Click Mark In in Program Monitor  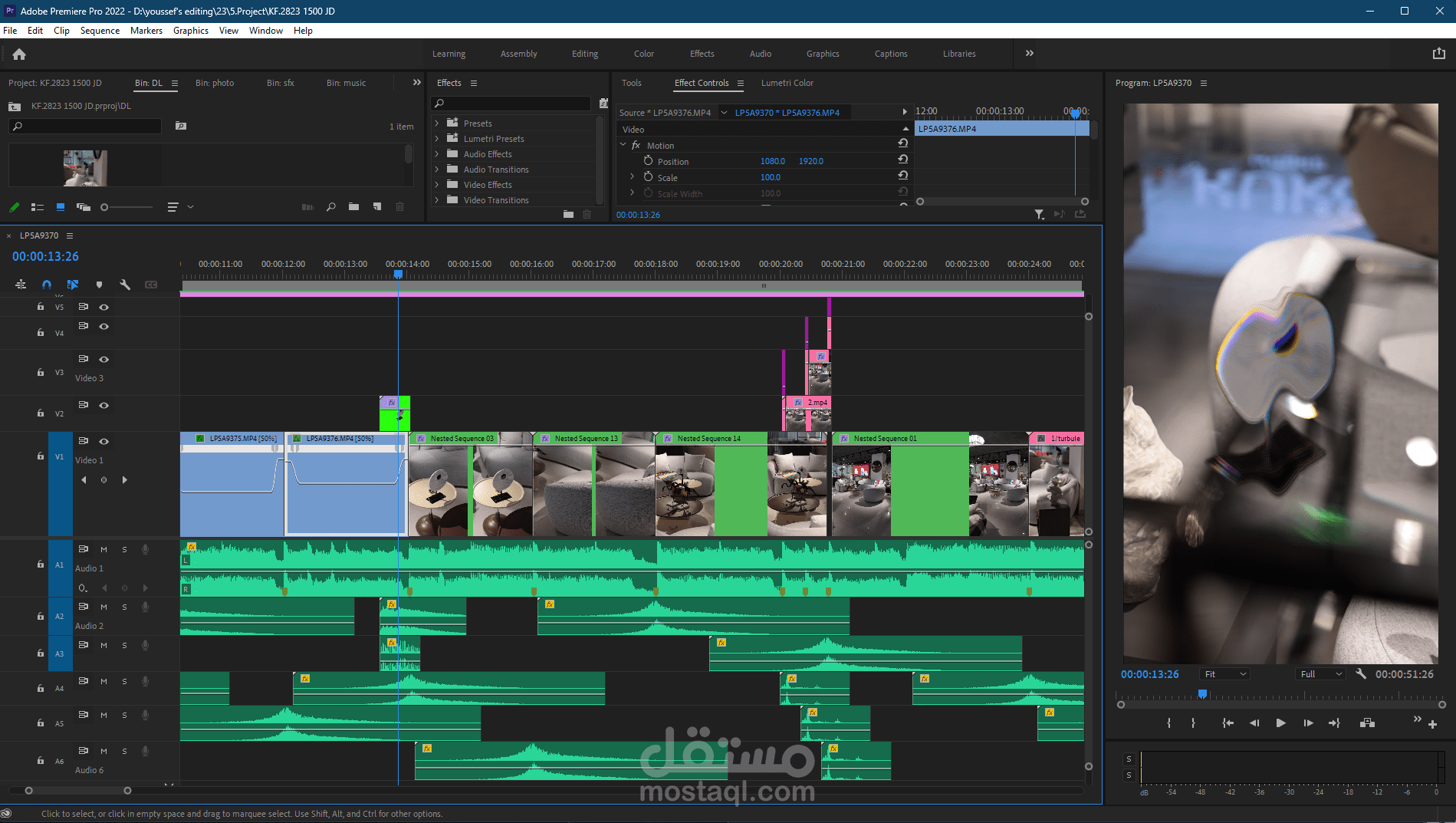(x=1168, y=723)
